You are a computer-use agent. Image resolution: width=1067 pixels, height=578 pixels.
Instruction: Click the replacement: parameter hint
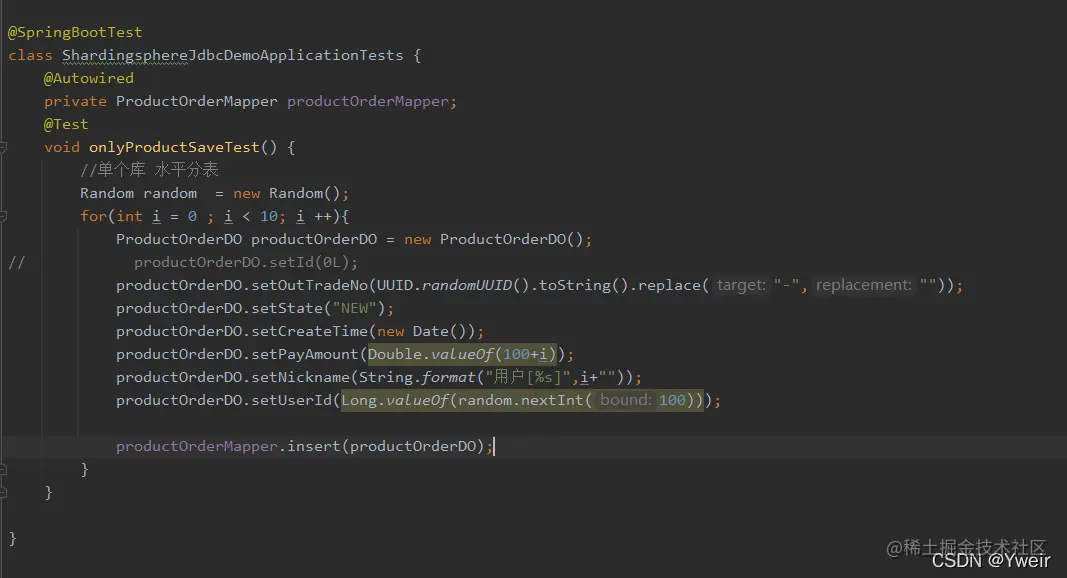(x=864, y=285)
